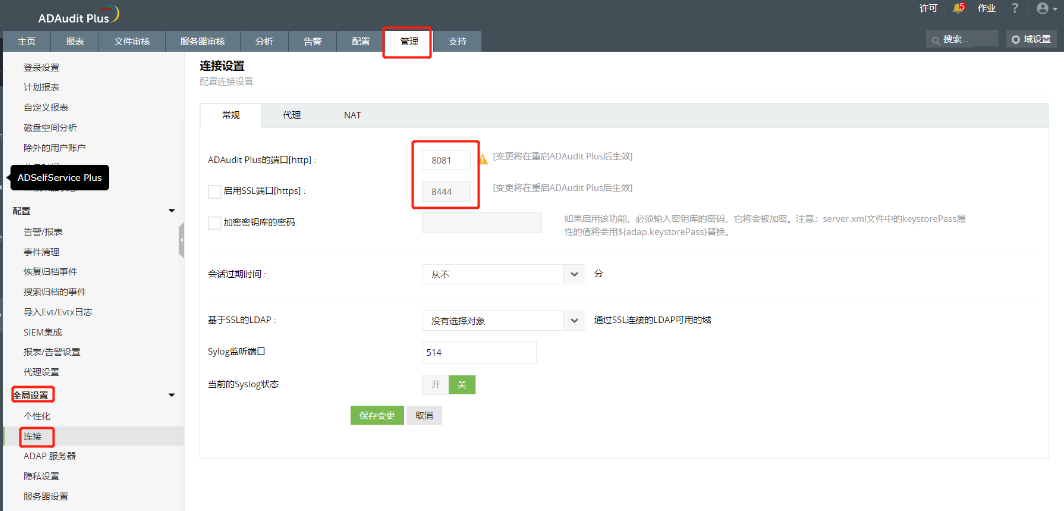
Task: Open 事件清理 in the sidebar
Action: [41, 252]
